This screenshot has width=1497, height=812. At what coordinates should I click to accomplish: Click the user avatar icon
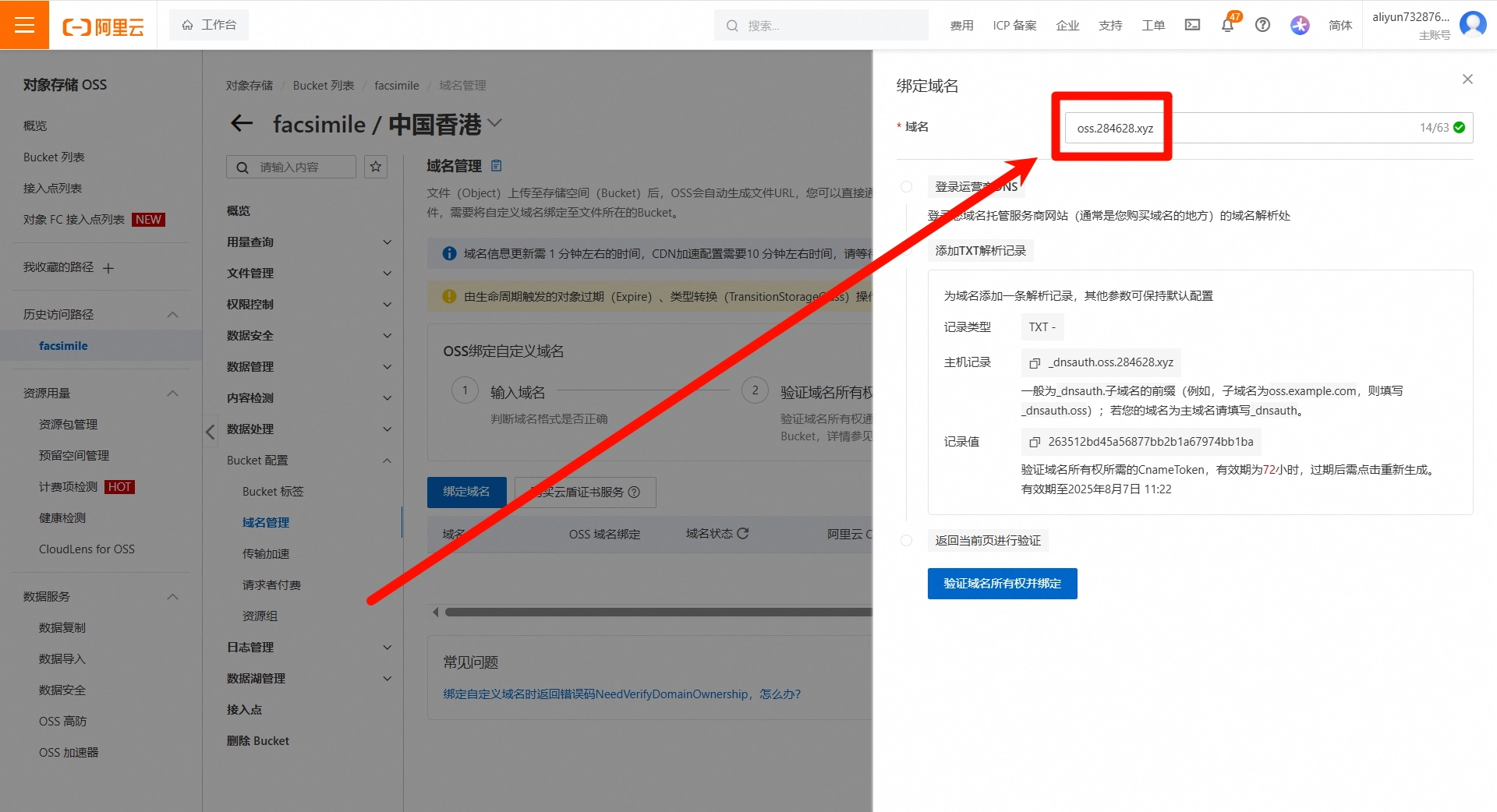click(1473, 23)
